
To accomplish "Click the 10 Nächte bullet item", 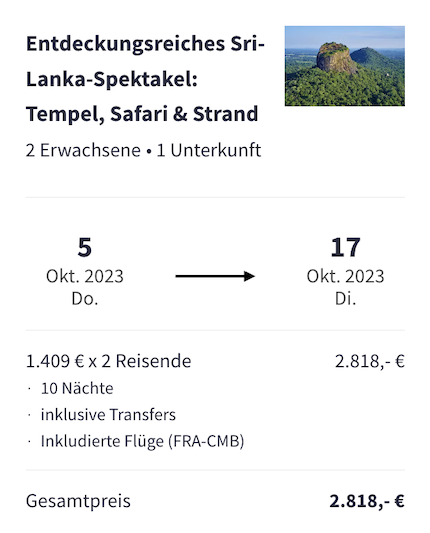I will pos(77,388).
